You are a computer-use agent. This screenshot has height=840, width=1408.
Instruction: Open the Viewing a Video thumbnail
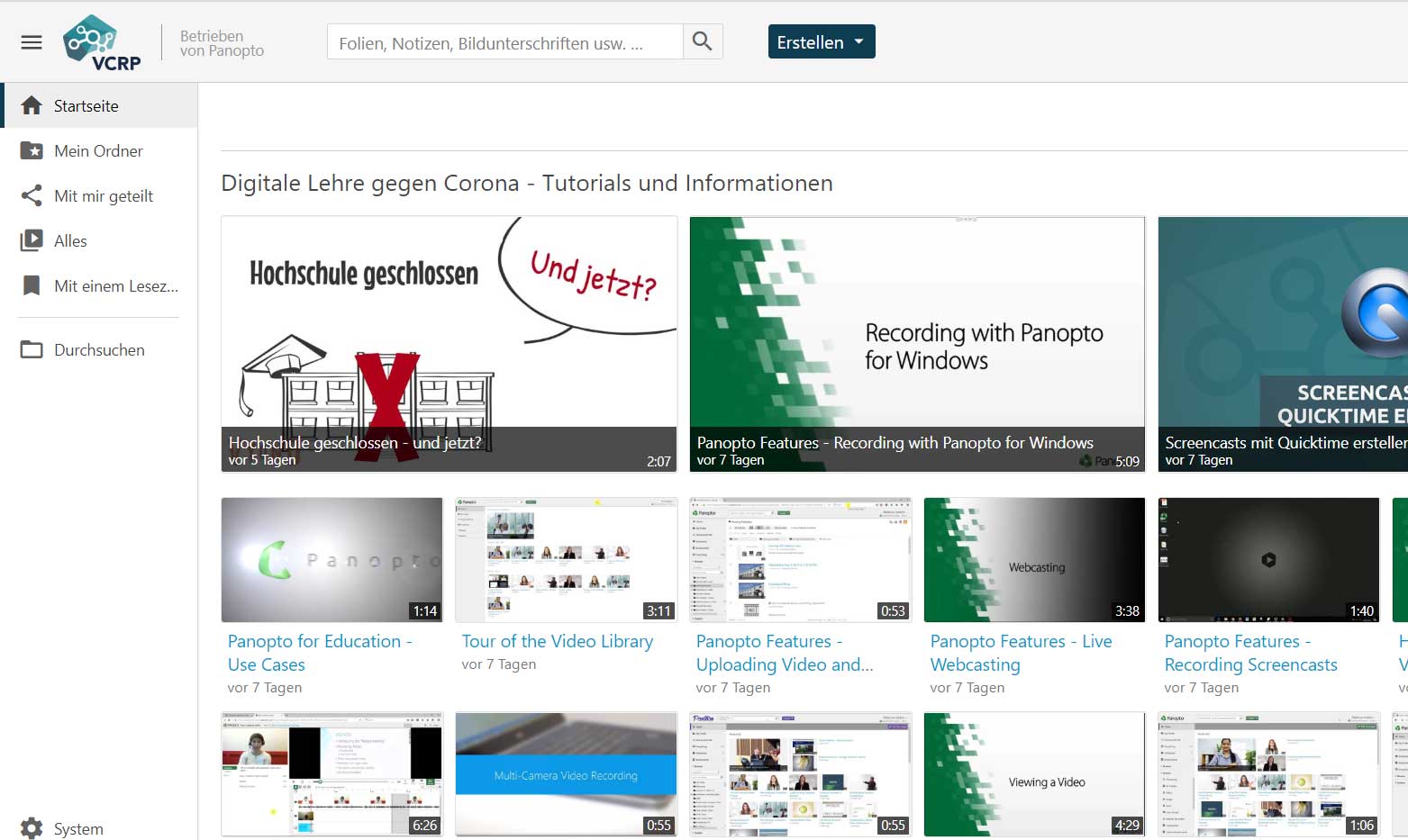pyautogui.click(x=1034, y=773)
